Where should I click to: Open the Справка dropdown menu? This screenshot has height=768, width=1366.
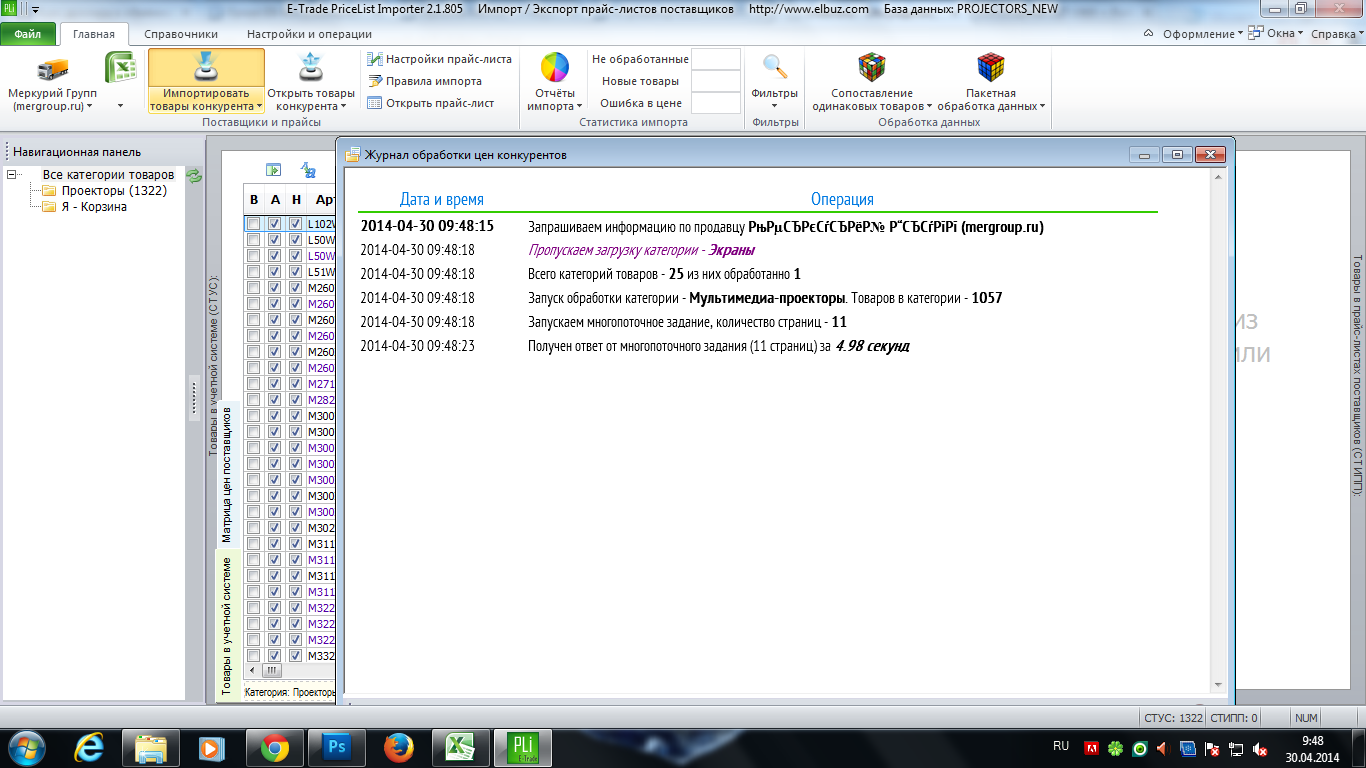1337,33
